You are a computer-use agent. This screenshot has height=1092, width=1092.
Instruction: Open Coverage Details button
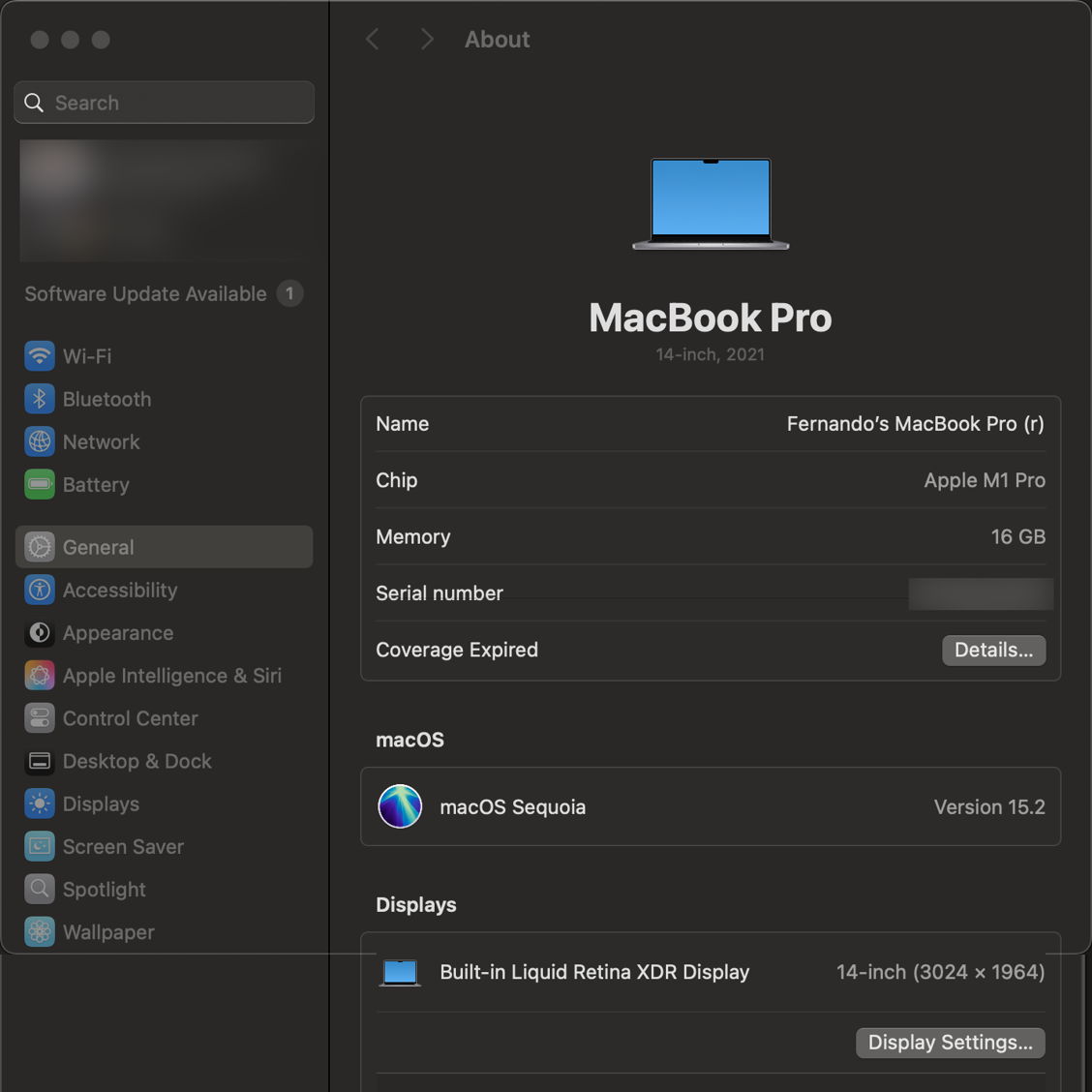click(994, 650)
